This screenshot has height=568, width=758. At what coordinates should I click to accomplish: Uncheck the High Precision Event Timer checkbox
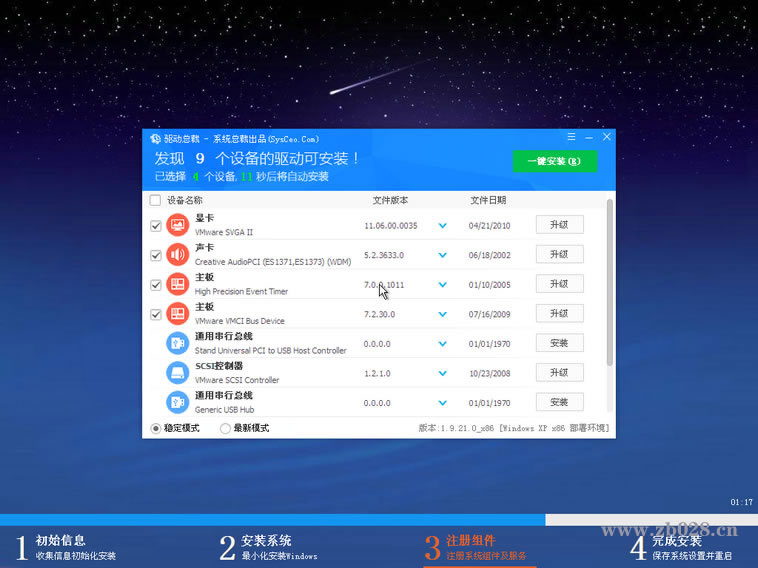click(156, 285)
